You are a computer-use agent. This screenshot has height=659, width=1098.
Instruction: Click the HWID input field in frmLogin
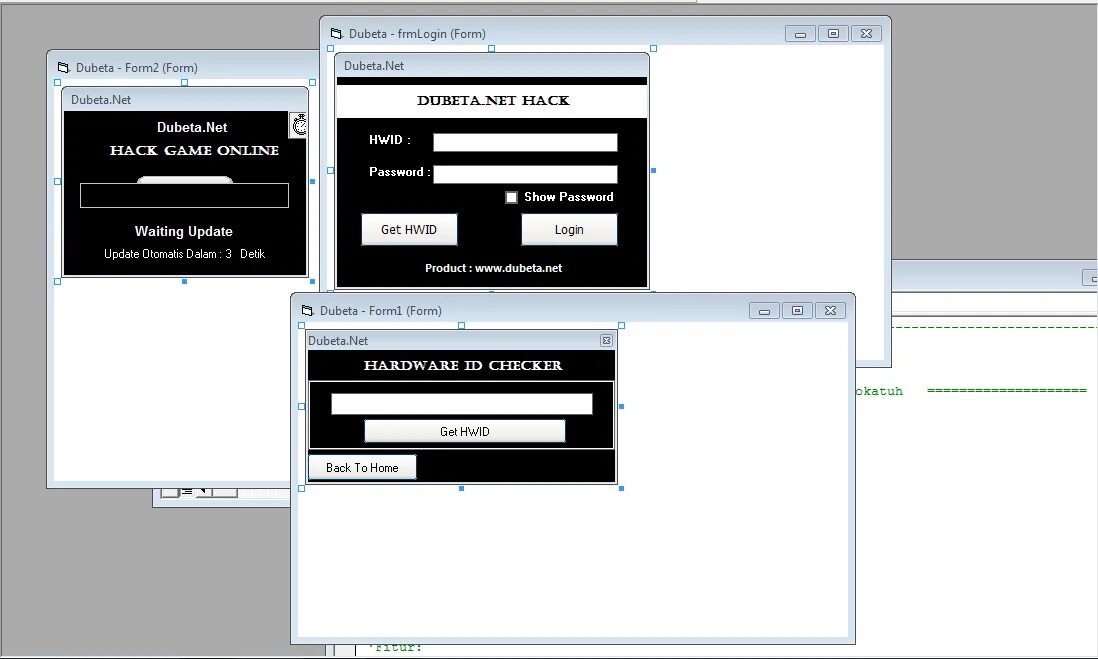pyautogui.click(x=525, y=142)
